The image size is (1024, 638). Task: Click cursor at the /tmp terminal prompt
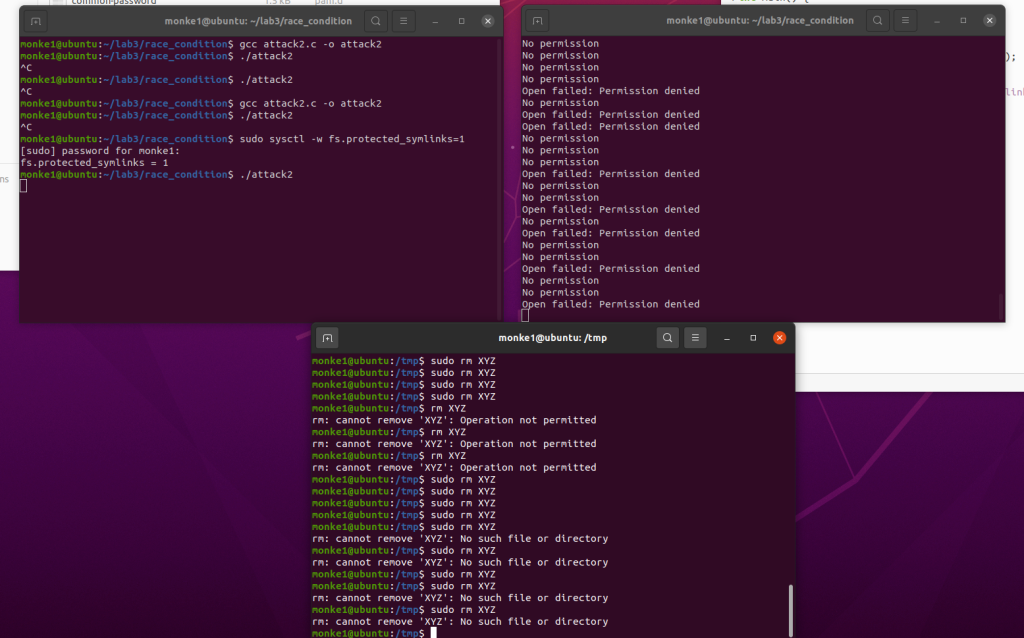[x=434, y=633]
